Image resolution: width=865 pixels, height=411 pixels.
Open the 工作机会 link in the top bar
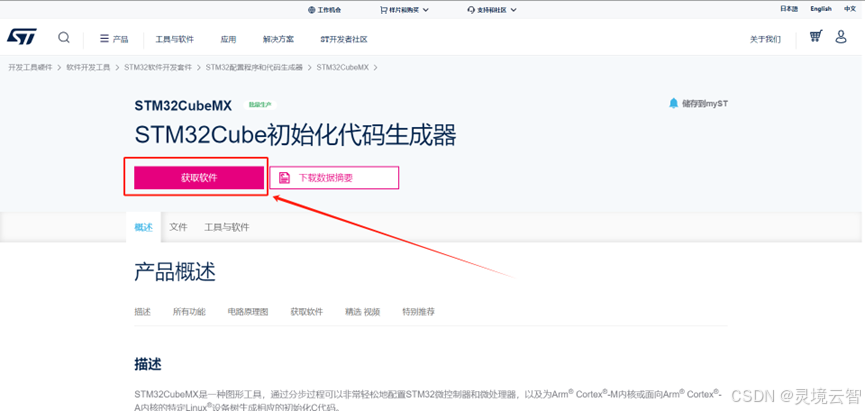(324, 9)
